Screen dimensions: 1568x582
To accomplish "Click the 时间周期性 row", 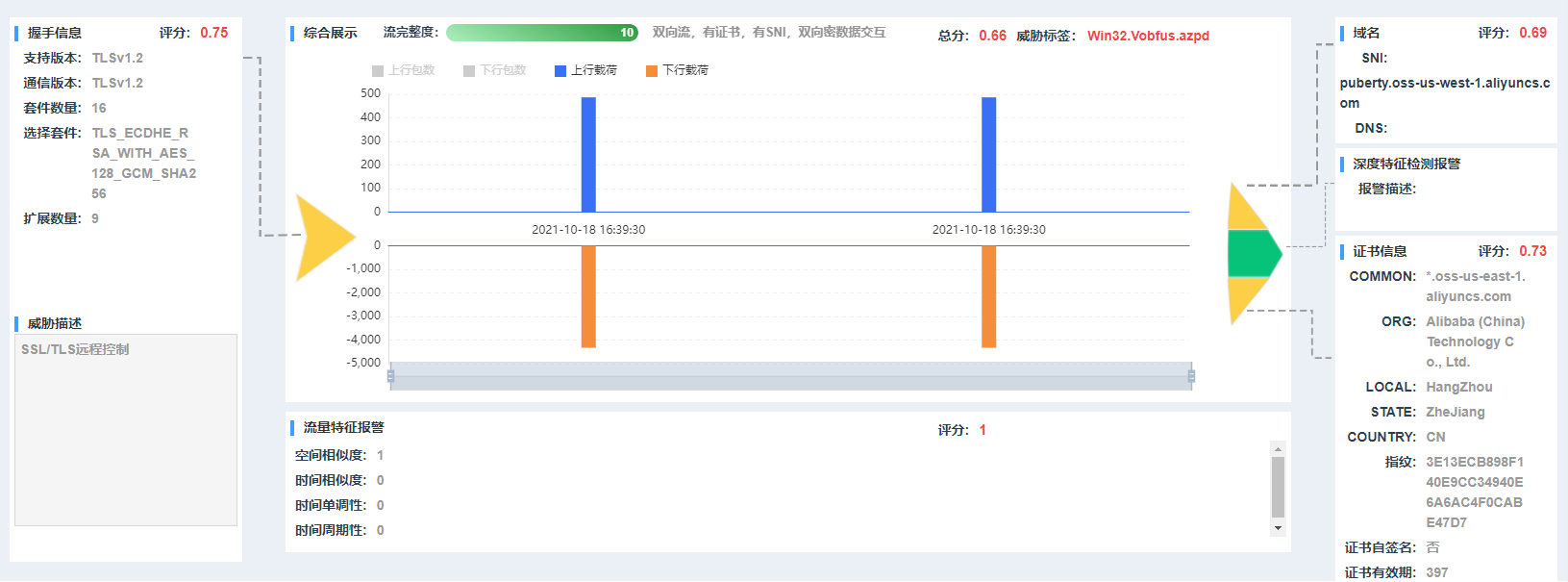I will coord(339,530).
